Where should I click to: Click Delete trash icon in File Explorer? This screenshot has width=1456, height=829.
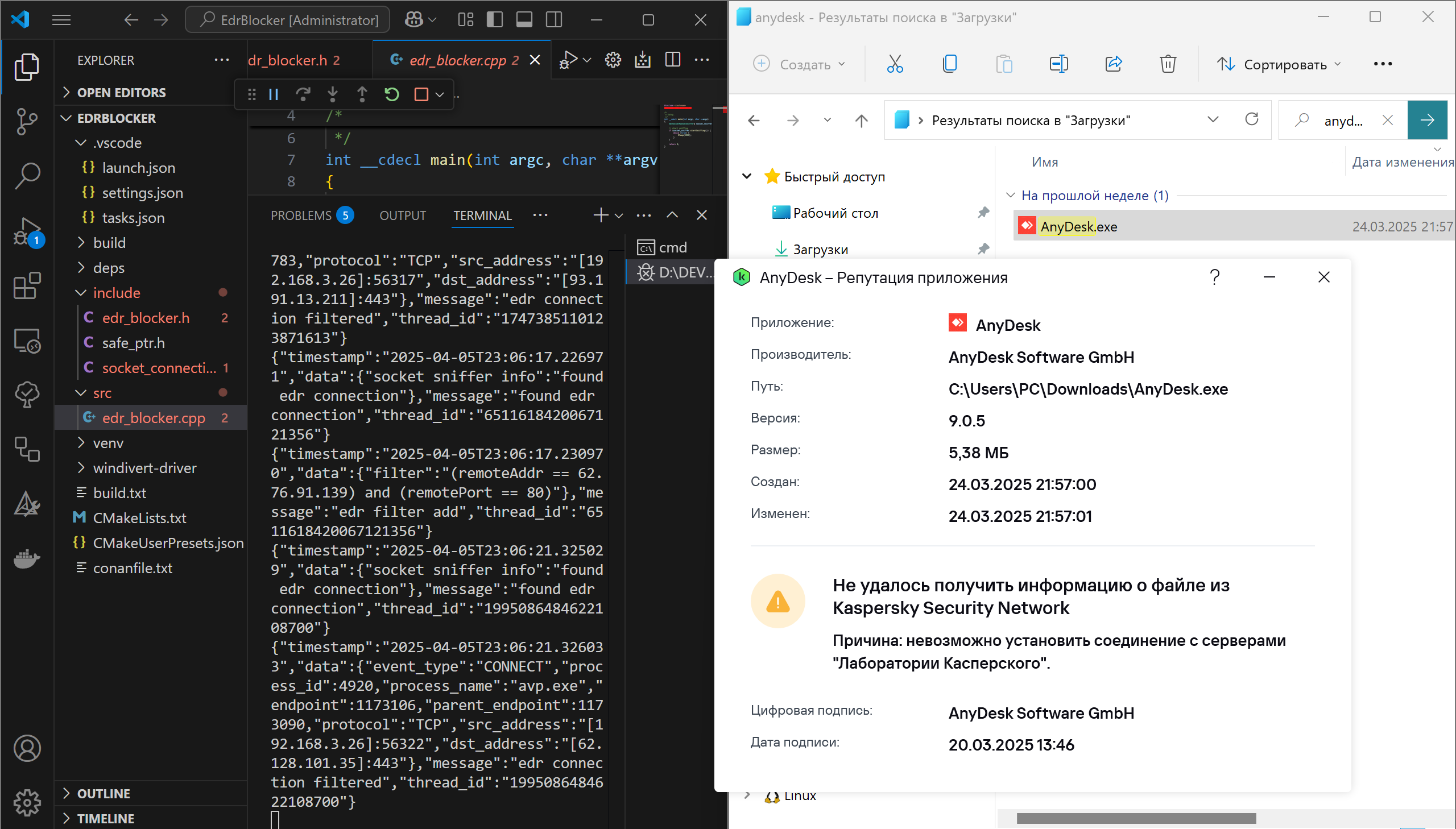(x=1168, y=64)
